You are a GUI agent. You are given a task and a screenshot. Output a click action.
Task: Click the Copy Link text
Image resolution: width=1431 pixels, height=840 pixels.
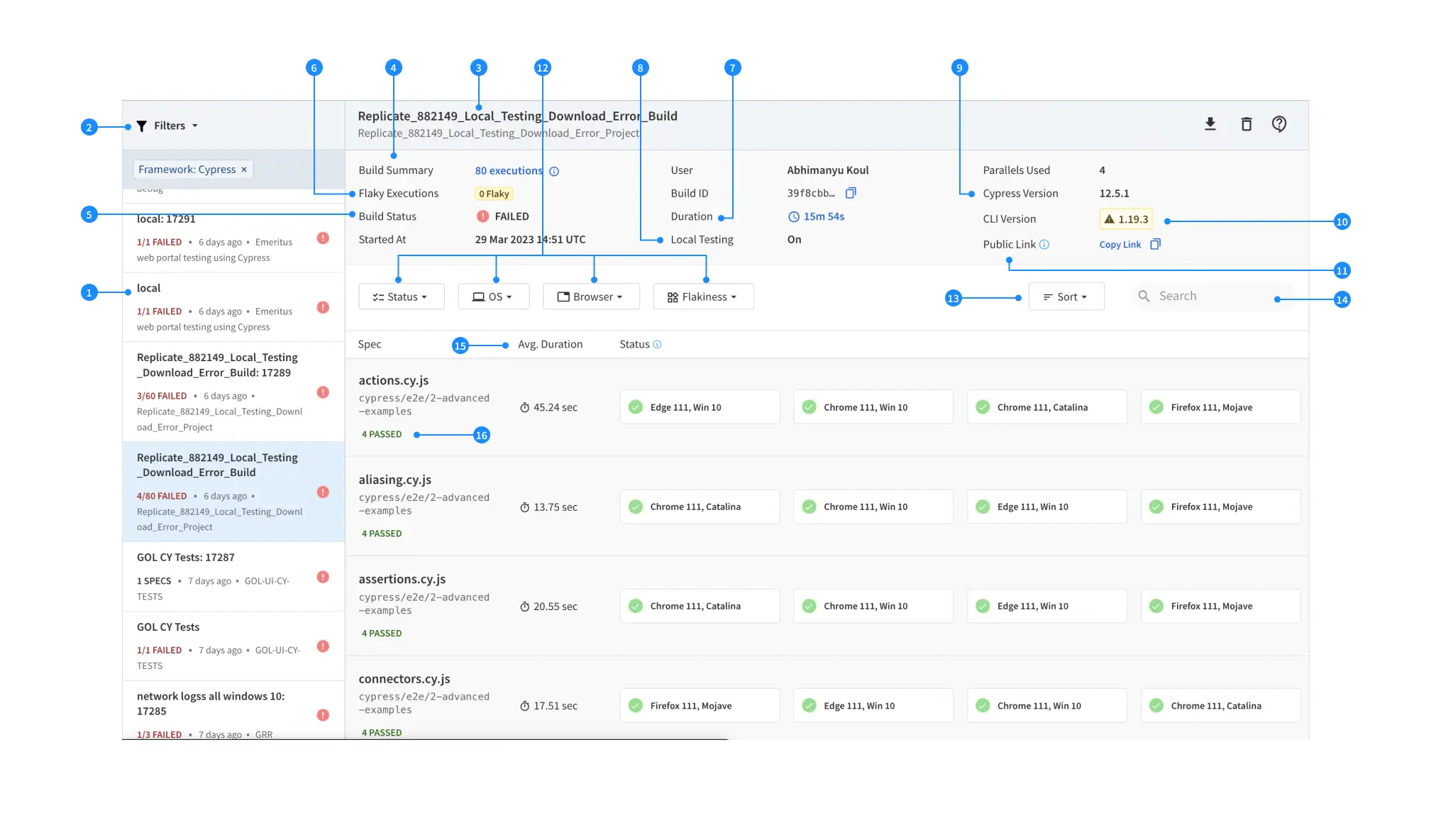coord(1120,244)
